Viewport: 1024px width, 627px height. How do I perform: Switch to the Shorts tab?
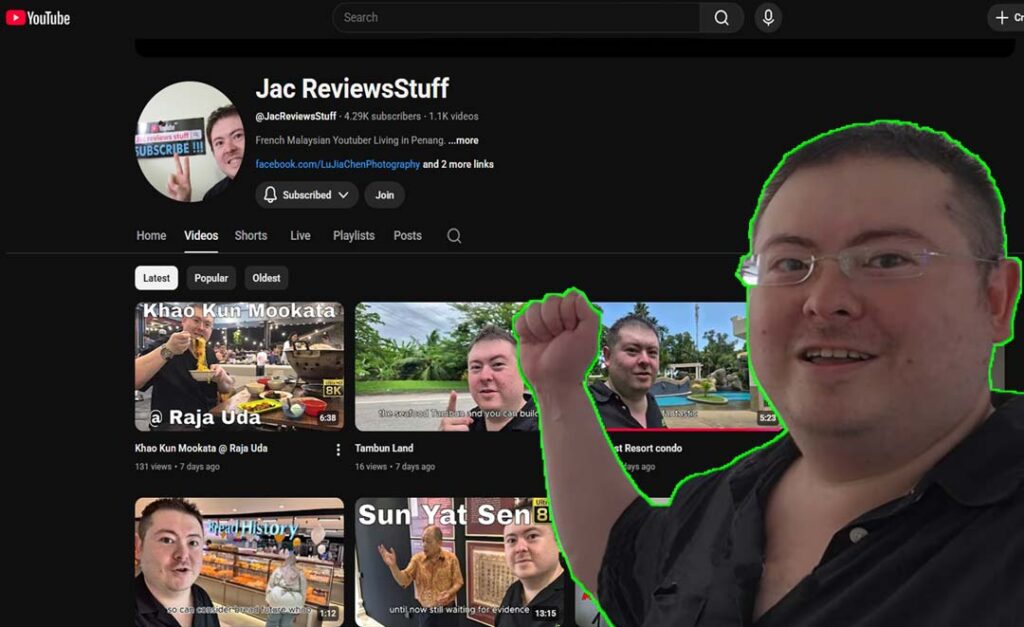coord(251,236)
